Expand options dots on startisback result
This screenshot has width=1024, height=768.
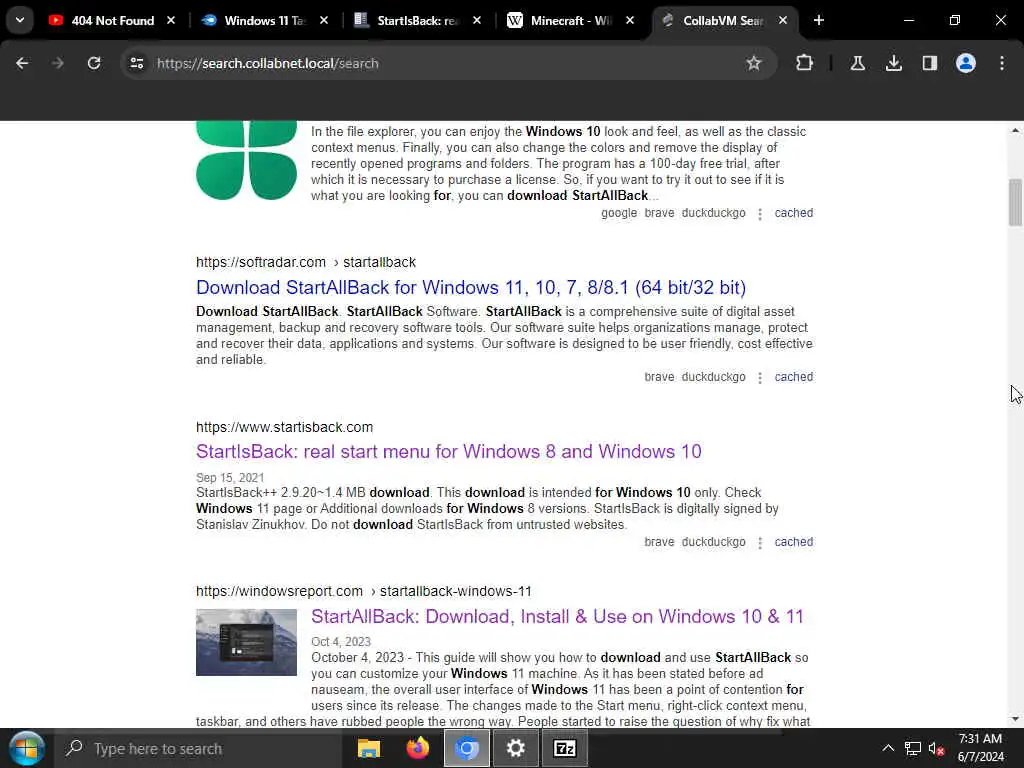[760, 543]
